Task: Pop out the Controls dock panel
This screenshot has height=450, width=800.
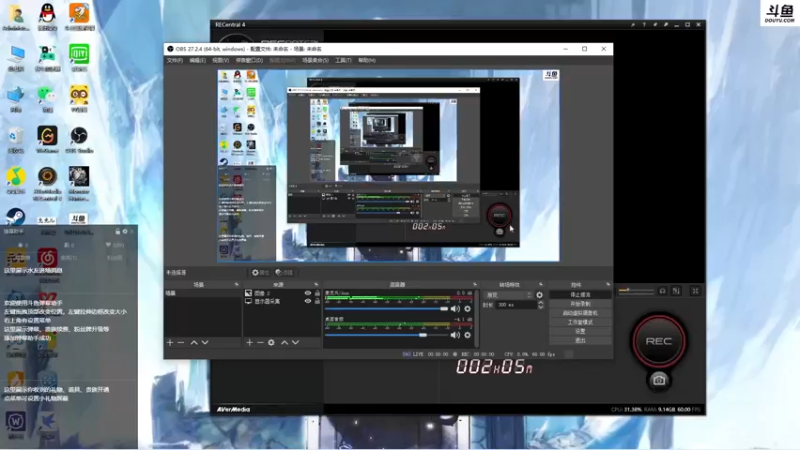Action: 608,284
